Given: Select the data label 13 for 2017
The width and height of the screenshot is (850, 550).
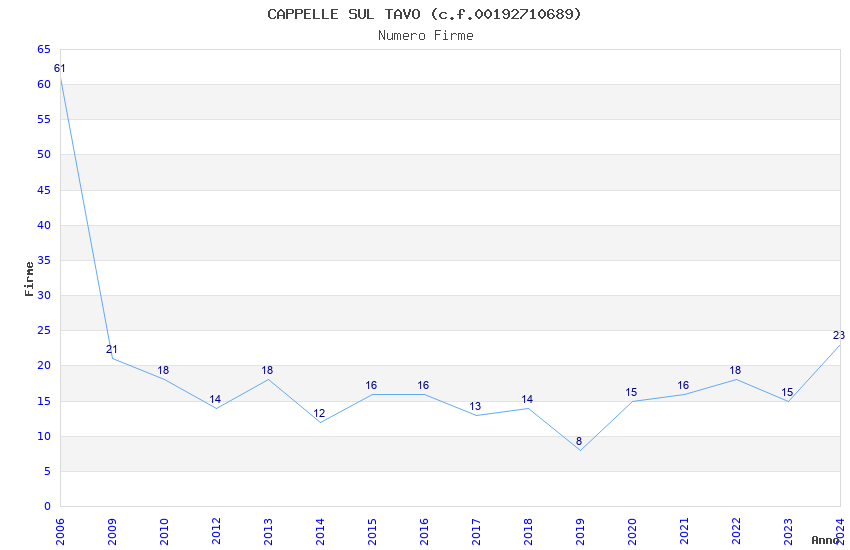Looking at the screenshot, I should [x=475, y=406].
